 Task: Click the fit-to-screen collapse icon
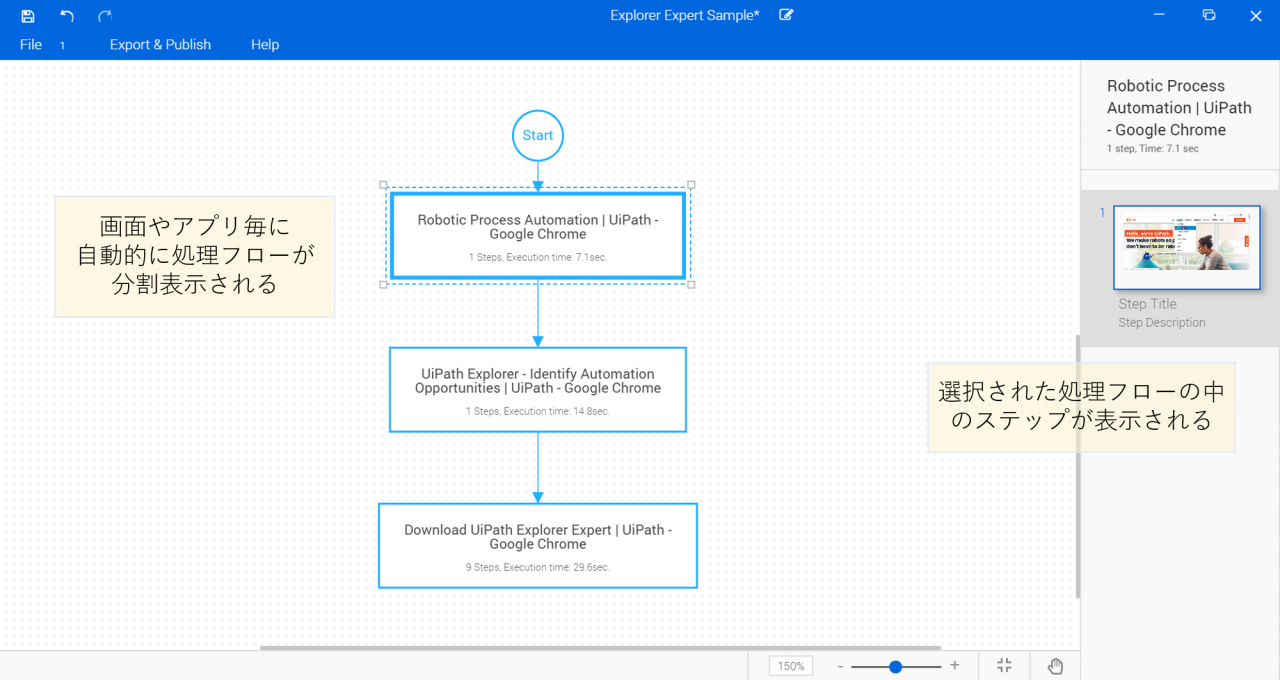pos(1005,666)
